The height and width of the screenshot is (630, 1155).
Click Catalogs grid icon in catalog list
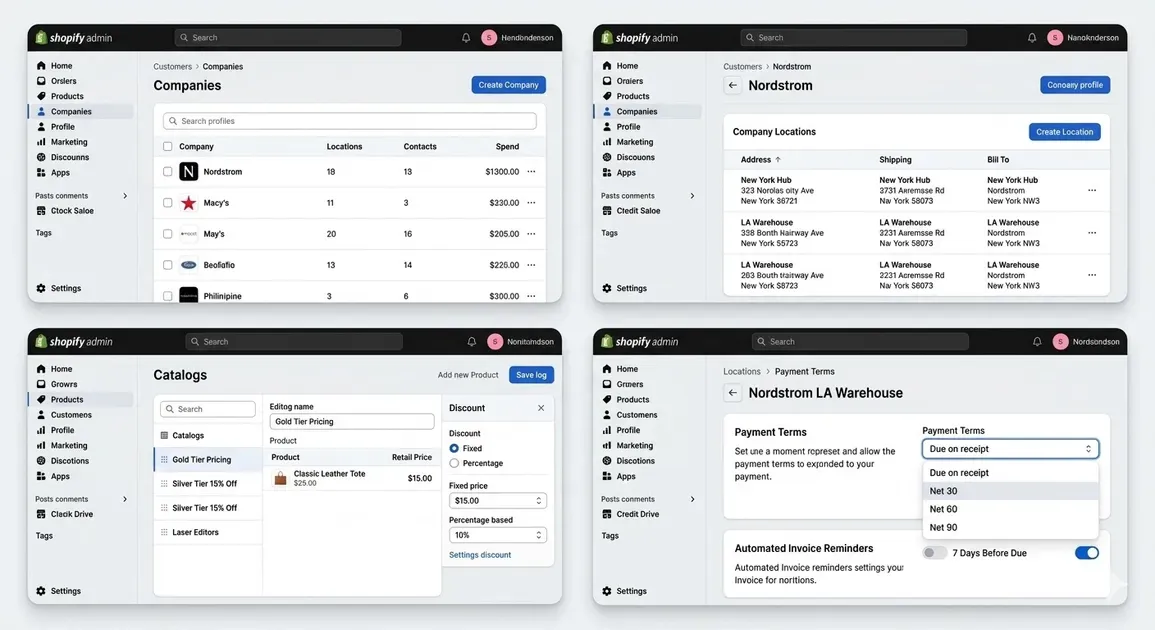tap(164, 435)
